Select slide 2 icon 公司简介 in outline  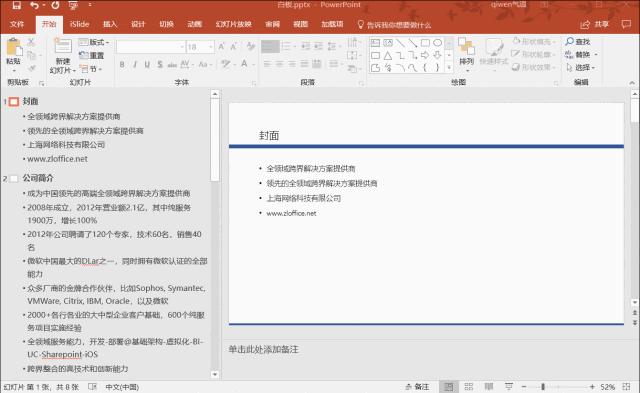click(x=14, y=178)
